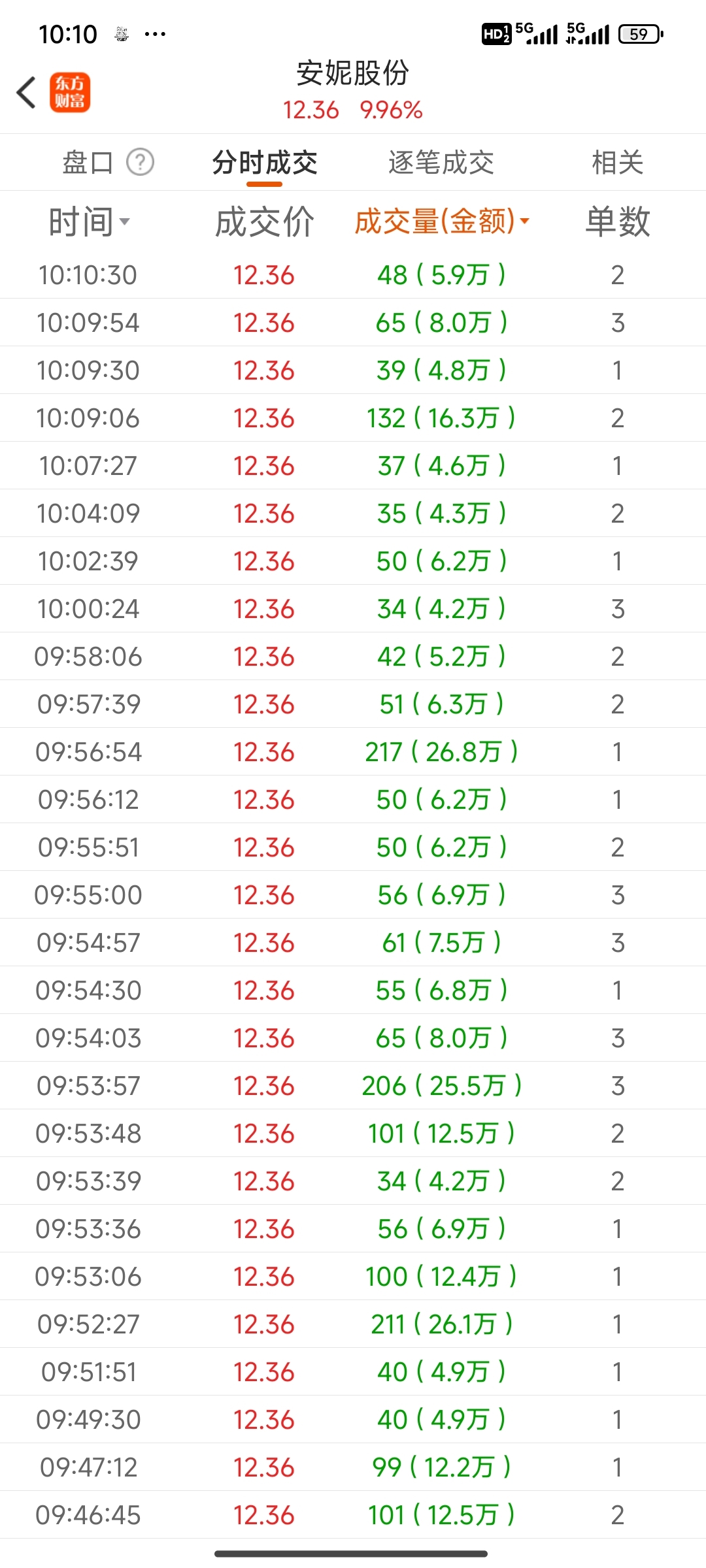Tap the 成交价 column header
Screen dimensions: 706x1568
[x=264, y=221]
